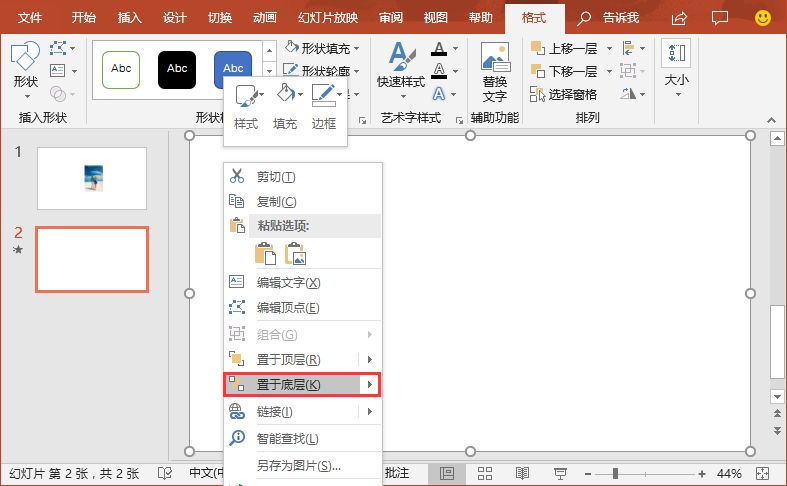Select 置于底层(K) in context menu
The image size is (787, 486).
pyautogui.click(x=302, y=385)
